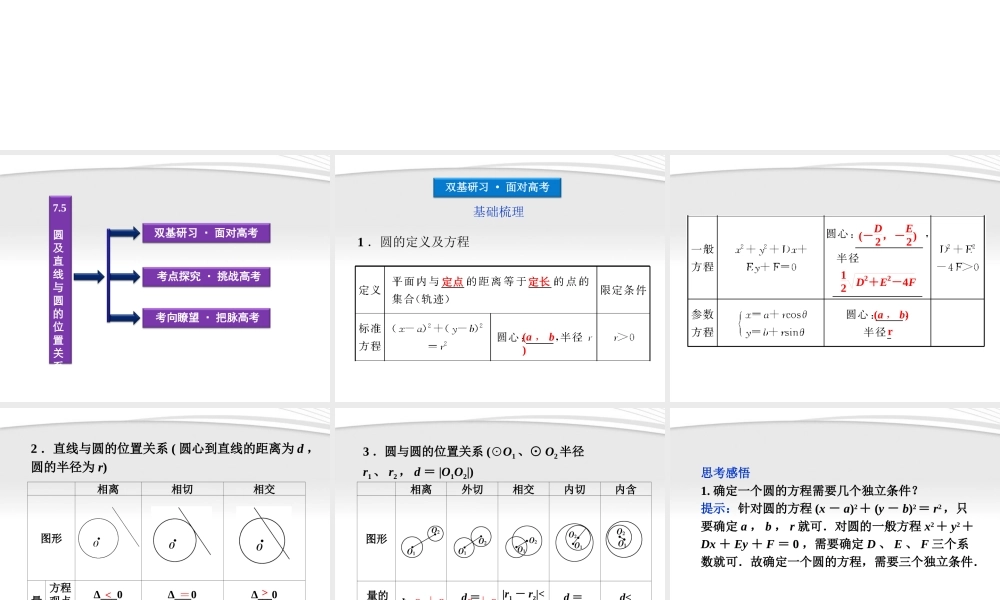Click the blue 提示: label
Image resolution: width=1000 pixels, height=600 pixels.
[716, 508]
